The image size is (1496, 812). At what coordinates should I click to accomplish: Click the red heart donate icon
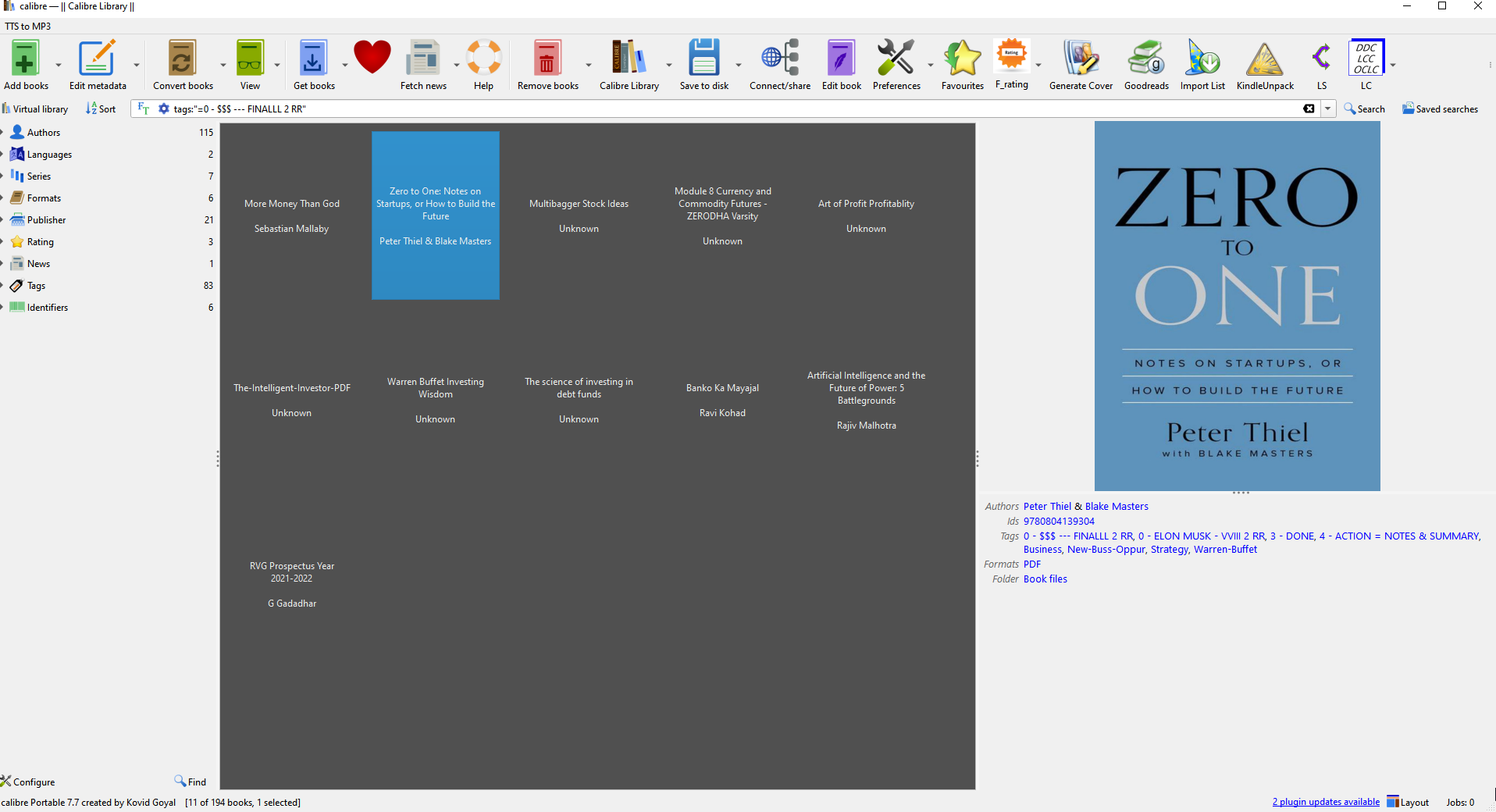[x=372, y=58]
